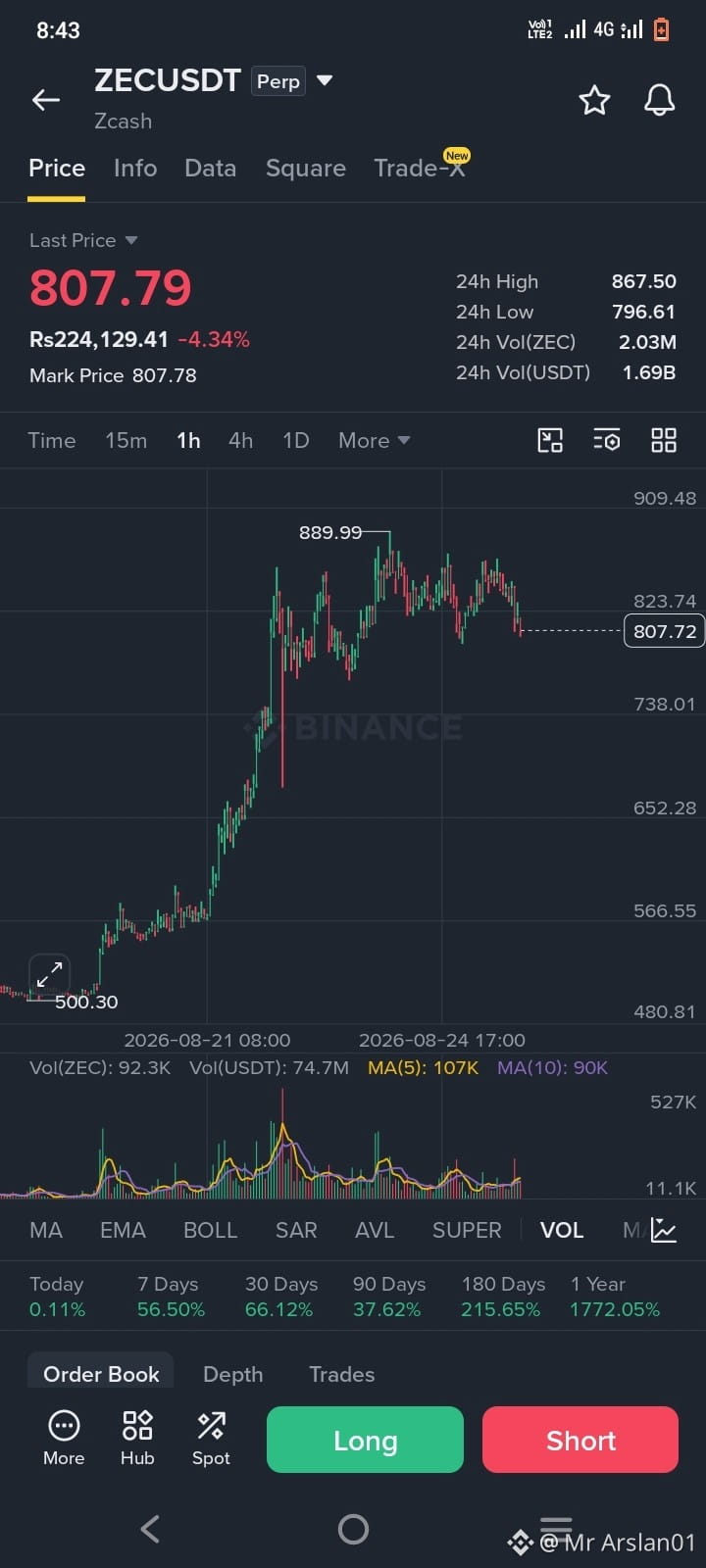The width and height of the screenshot is (706, 1568).
Task: Open the Trades tab
Action: 342,1375
